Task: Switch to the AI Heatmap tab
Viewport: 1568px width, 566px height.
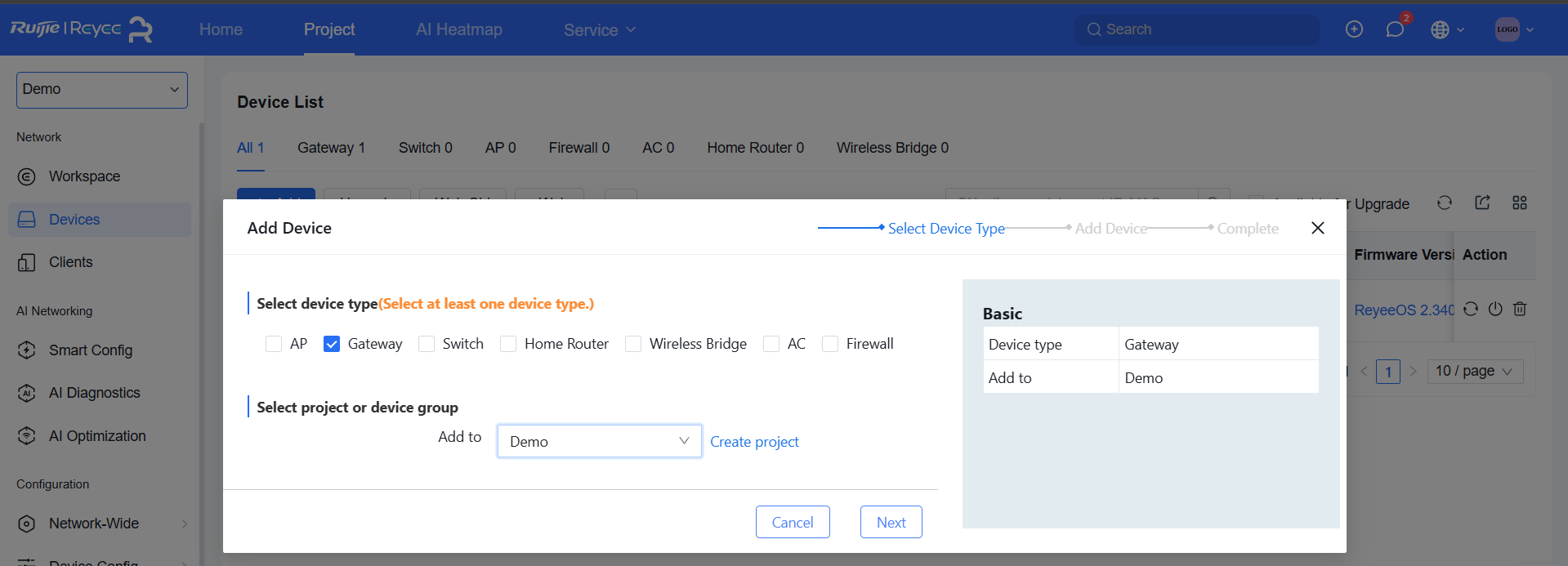Action: pyautogui.click(x=458, y=29)
